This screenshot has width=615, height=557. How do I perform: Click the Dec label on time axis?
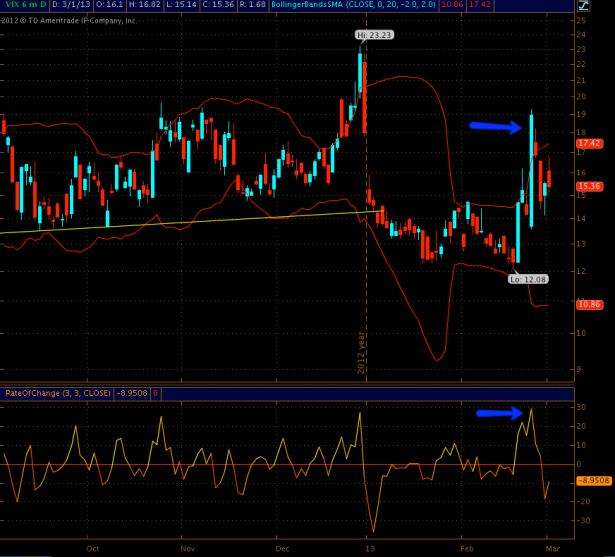tap(283, 549)
